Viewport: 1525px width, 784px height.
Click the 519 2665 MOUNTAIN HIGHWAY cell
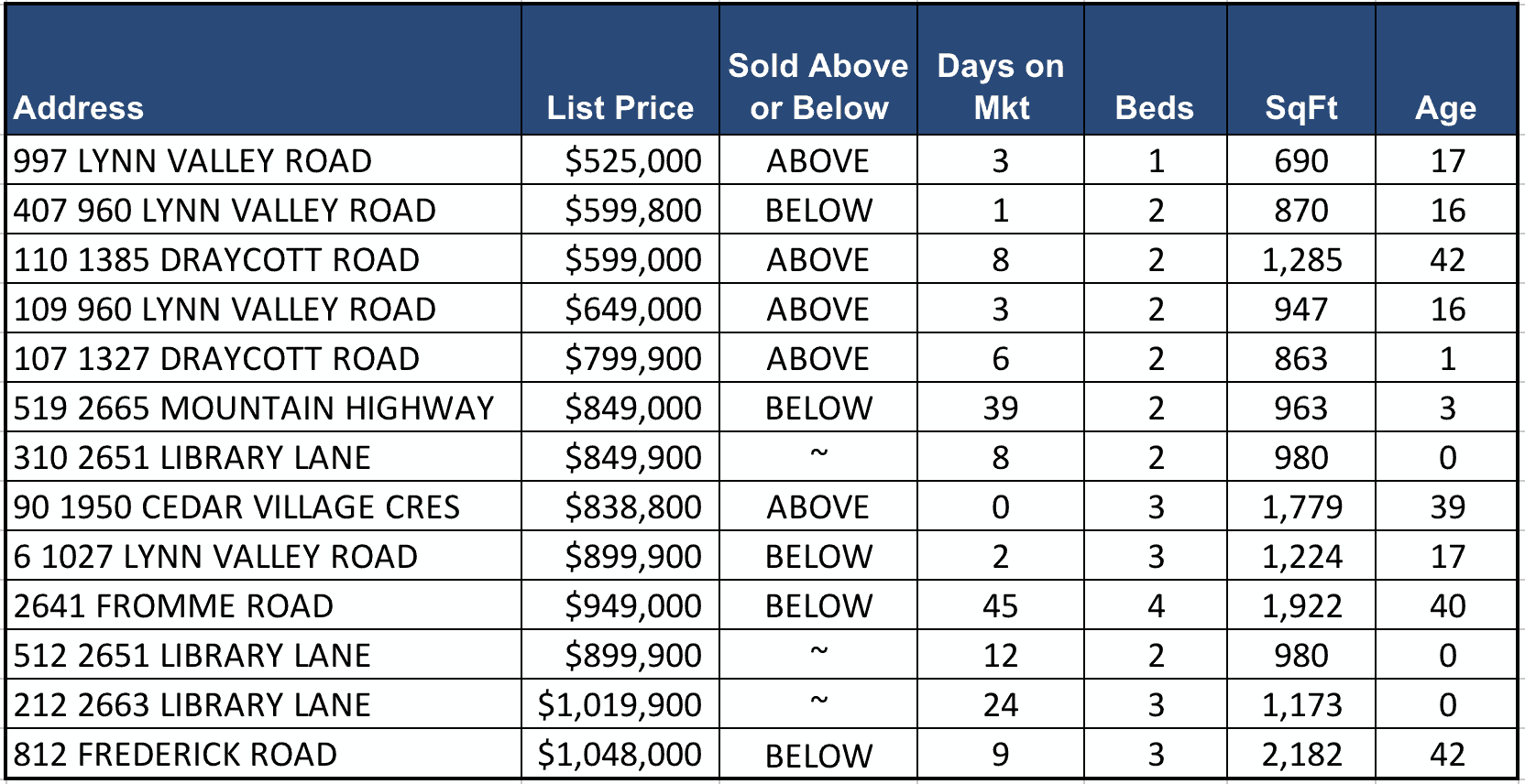pyautogui.click(x=254, y=408)
